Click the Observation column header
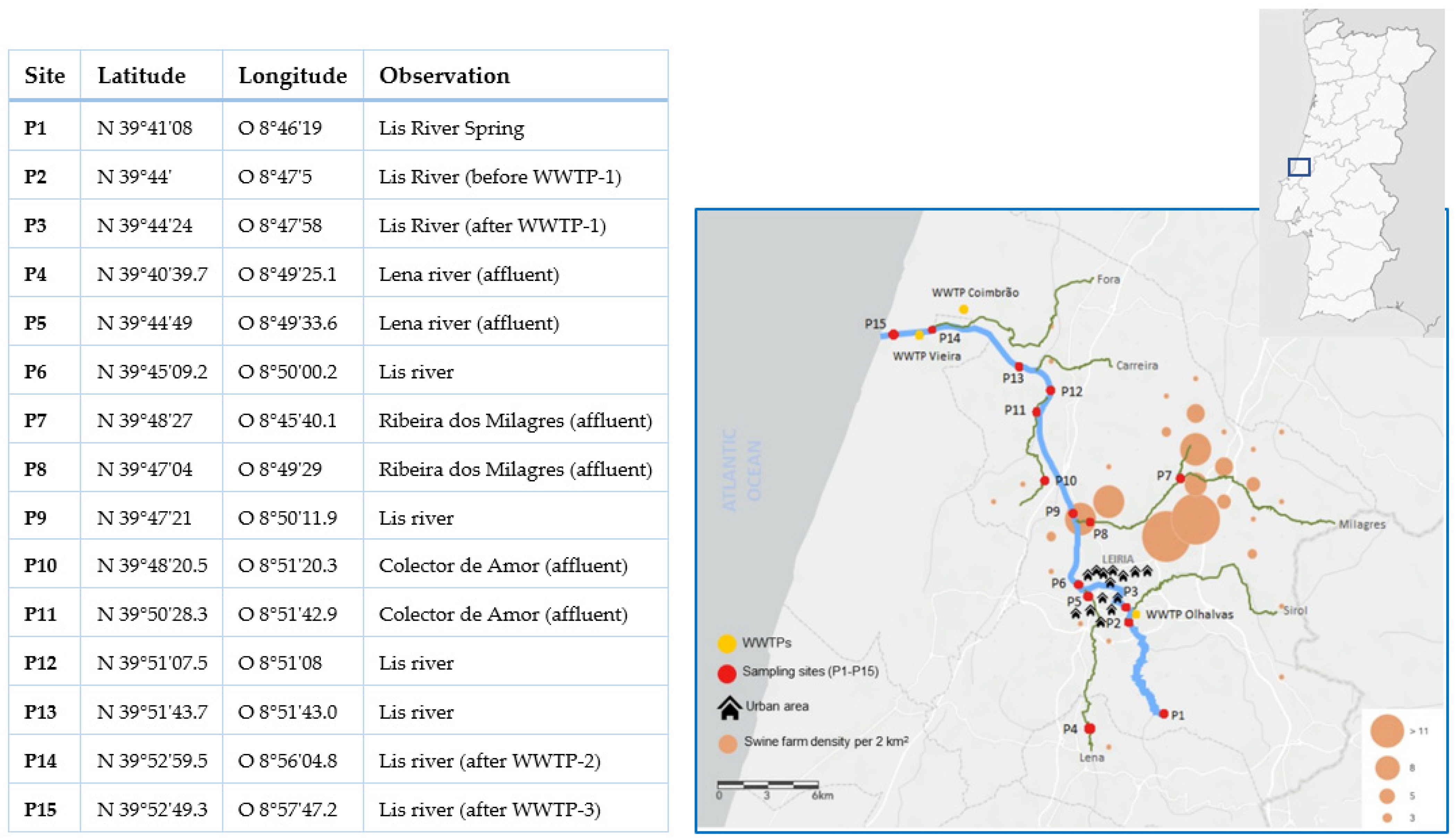The width and height of the screenshot is (1456, 840). click(x=444, y=76)
